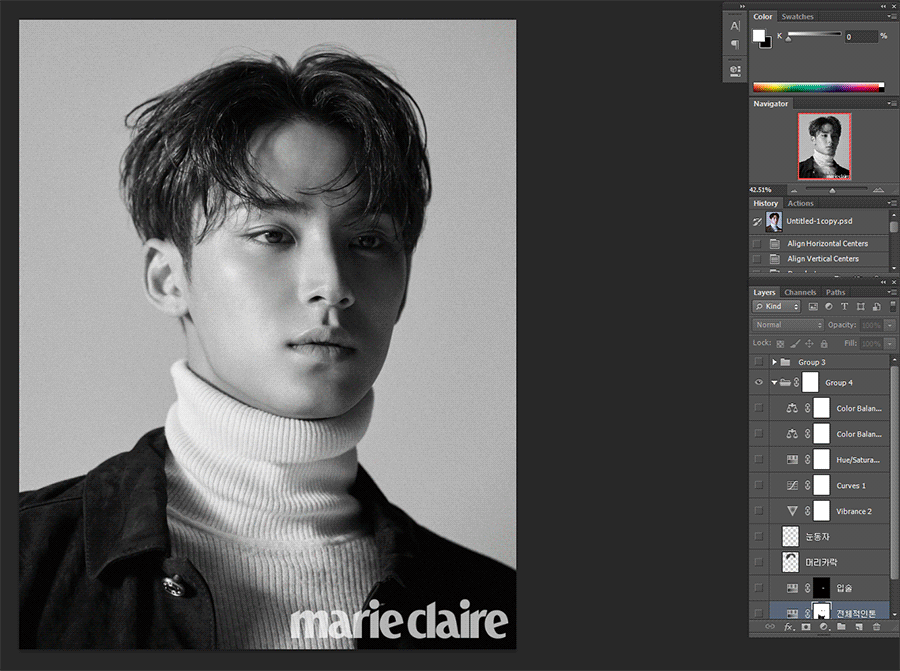Create new fill or adjustment layer icon

pyautogui.click(x=824, y=627)
